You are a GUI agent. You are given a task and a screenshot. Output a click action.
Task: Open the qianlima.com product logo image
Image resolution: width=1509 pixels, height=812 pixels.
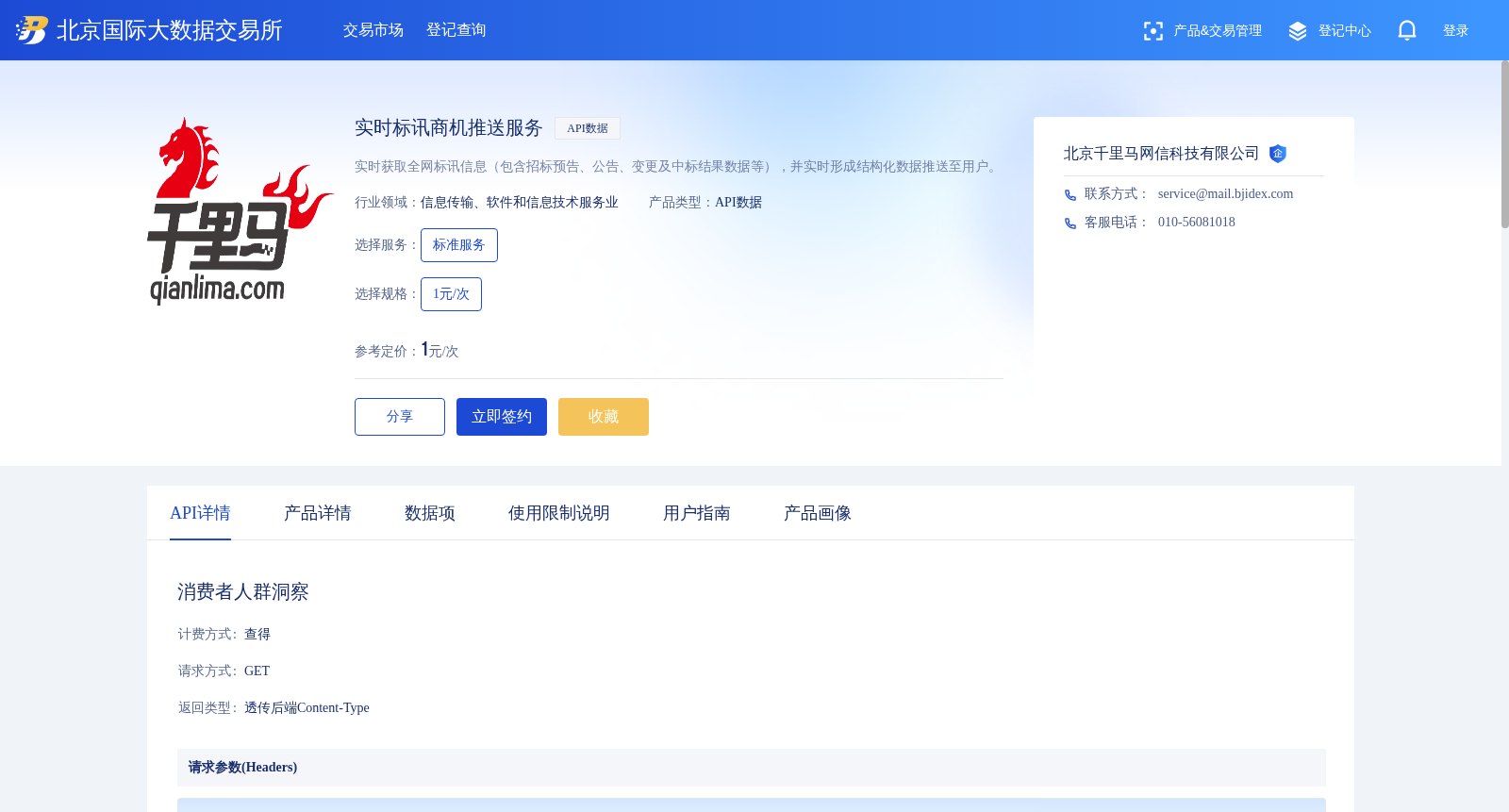240,211
